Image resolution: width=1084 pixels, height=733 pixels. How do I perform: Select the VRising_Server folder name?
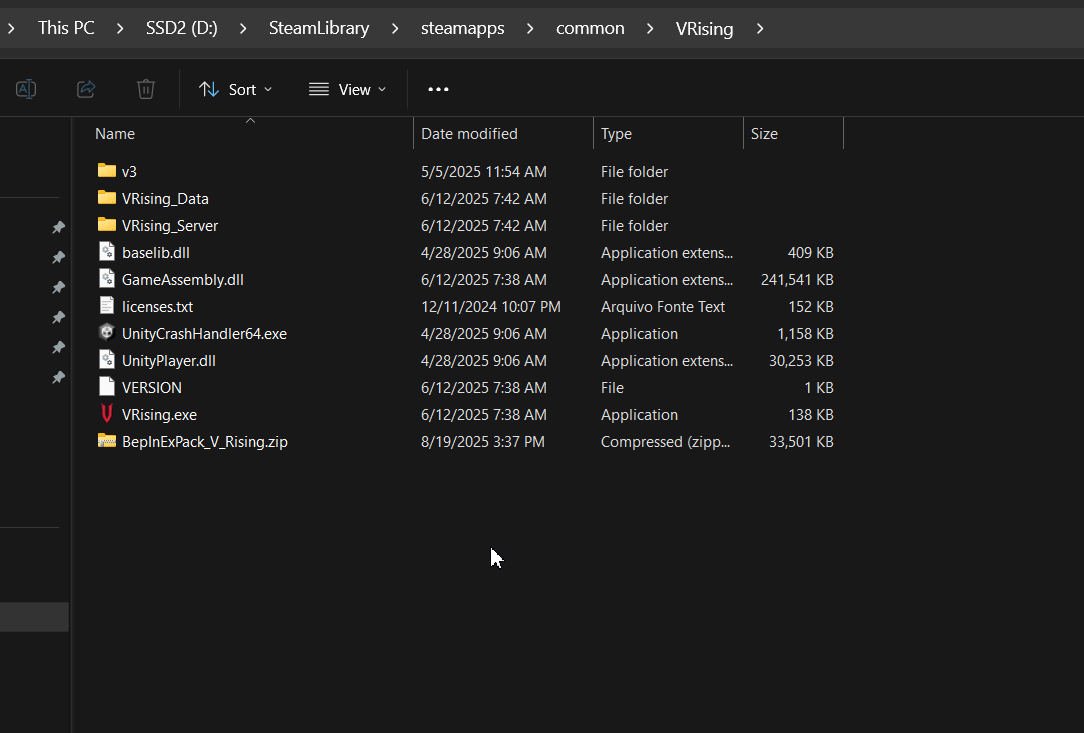[170, 225]
